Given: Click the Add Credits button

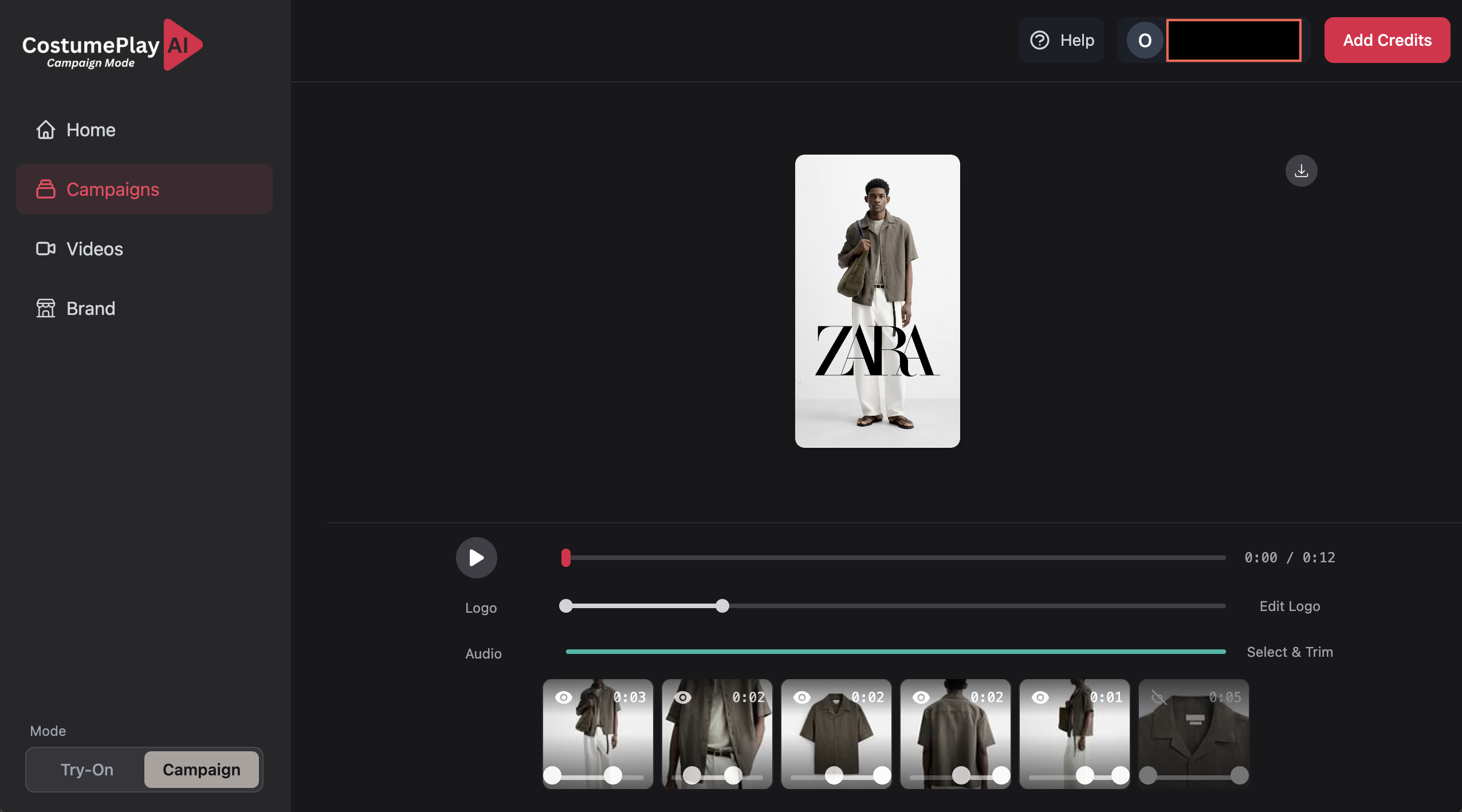Looking at the screenshot, I should [x=1387, y=40].
